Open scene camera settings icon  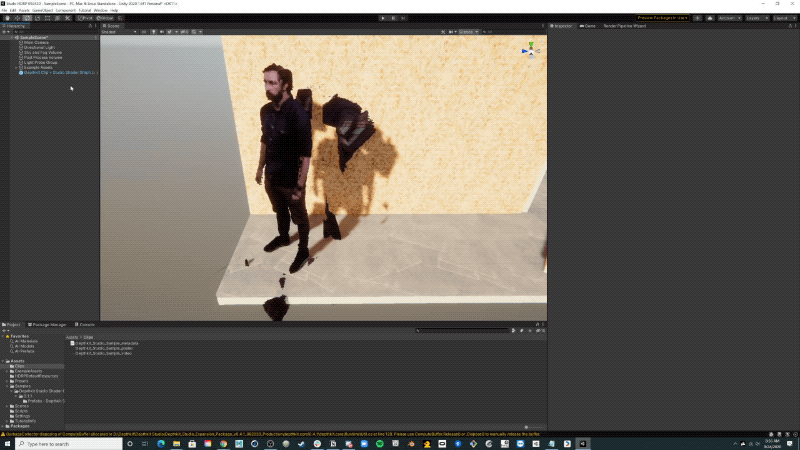(452, 32)
